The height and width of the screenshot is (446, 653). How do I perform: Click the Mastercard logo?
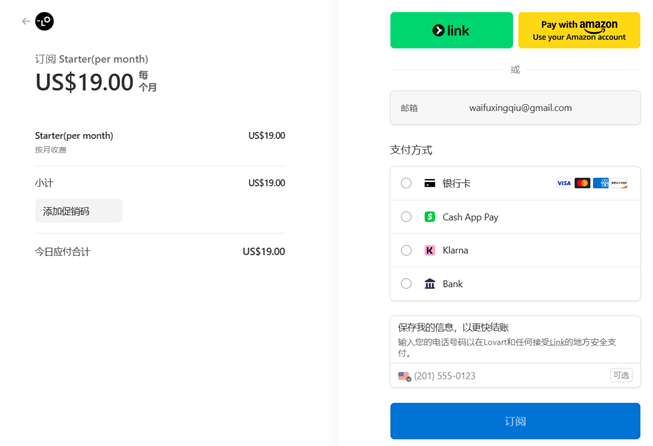(x=582, y=183)
